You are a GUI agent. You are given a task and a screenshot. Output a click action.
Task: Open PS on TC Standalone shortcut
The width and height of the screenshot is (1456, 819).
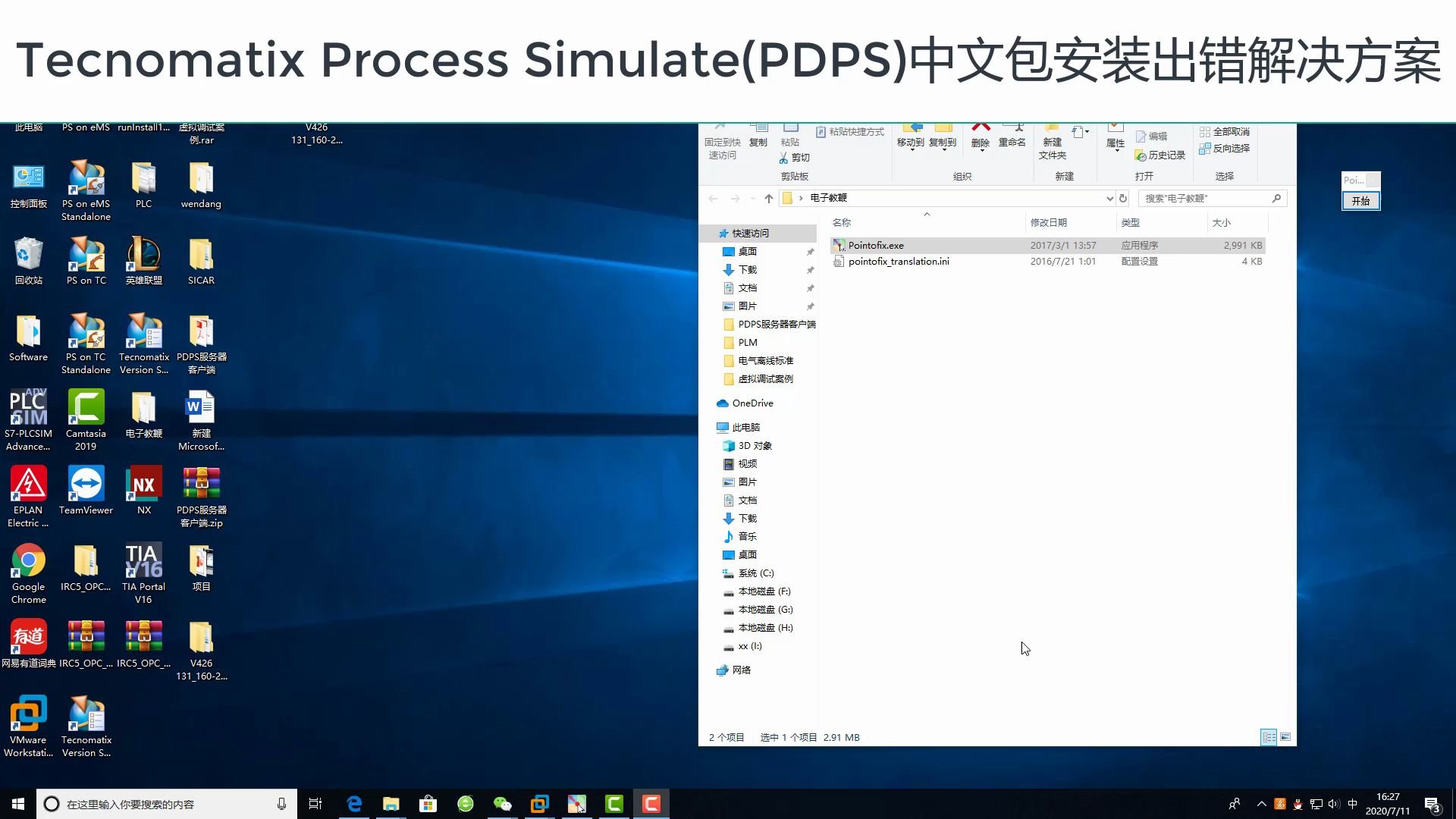[86, 344]
